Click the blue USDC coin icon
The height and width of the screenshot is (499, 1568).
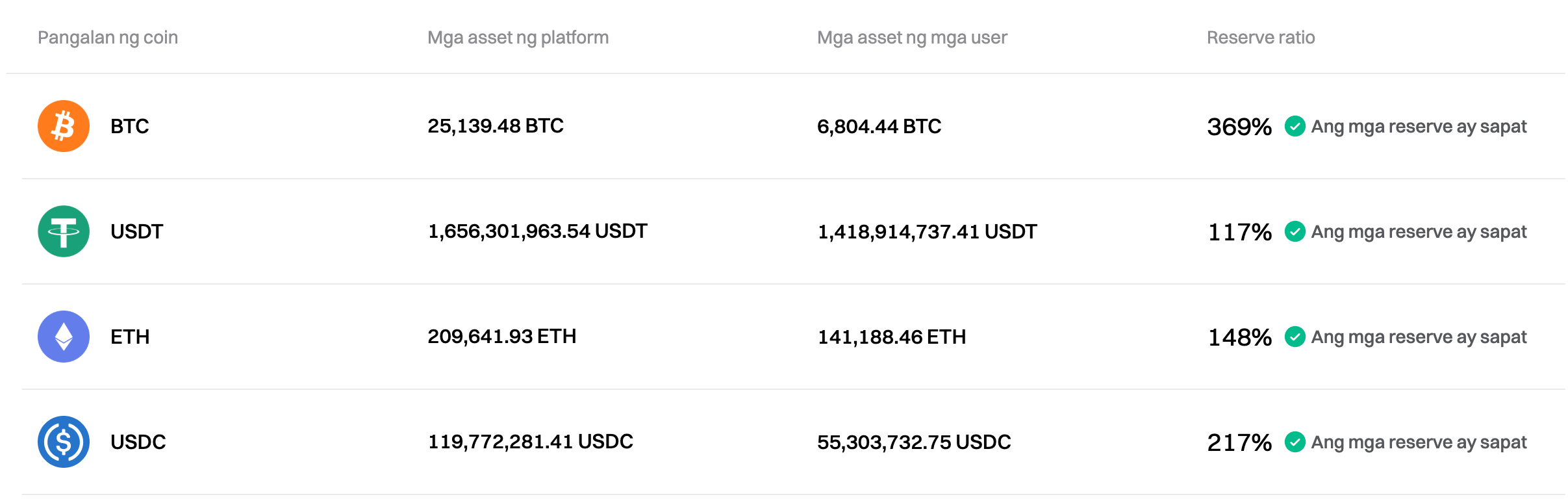pos(63,442)
